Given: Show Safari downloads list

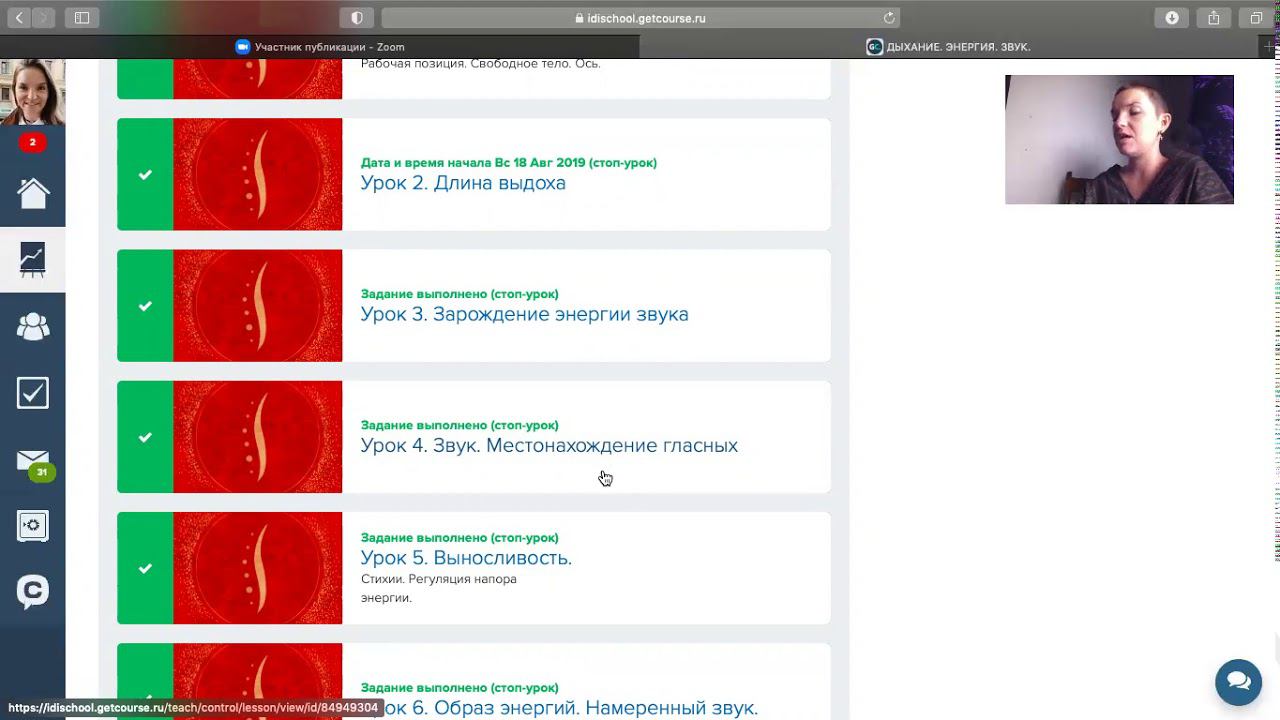Looking at the screenshot, I should [1172, 18].
